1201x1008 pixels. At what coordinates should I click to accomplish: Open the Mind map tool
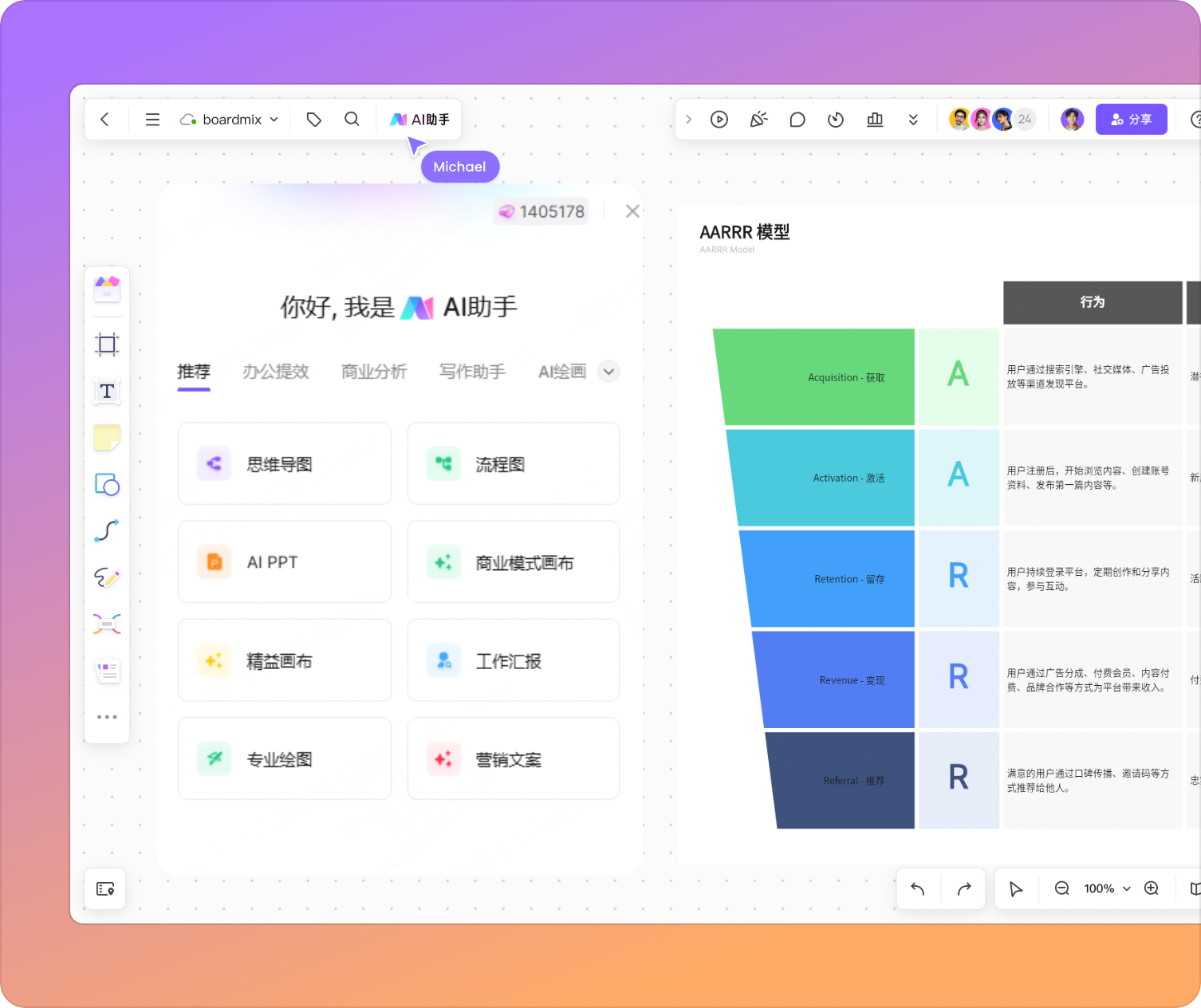(107, 624)
